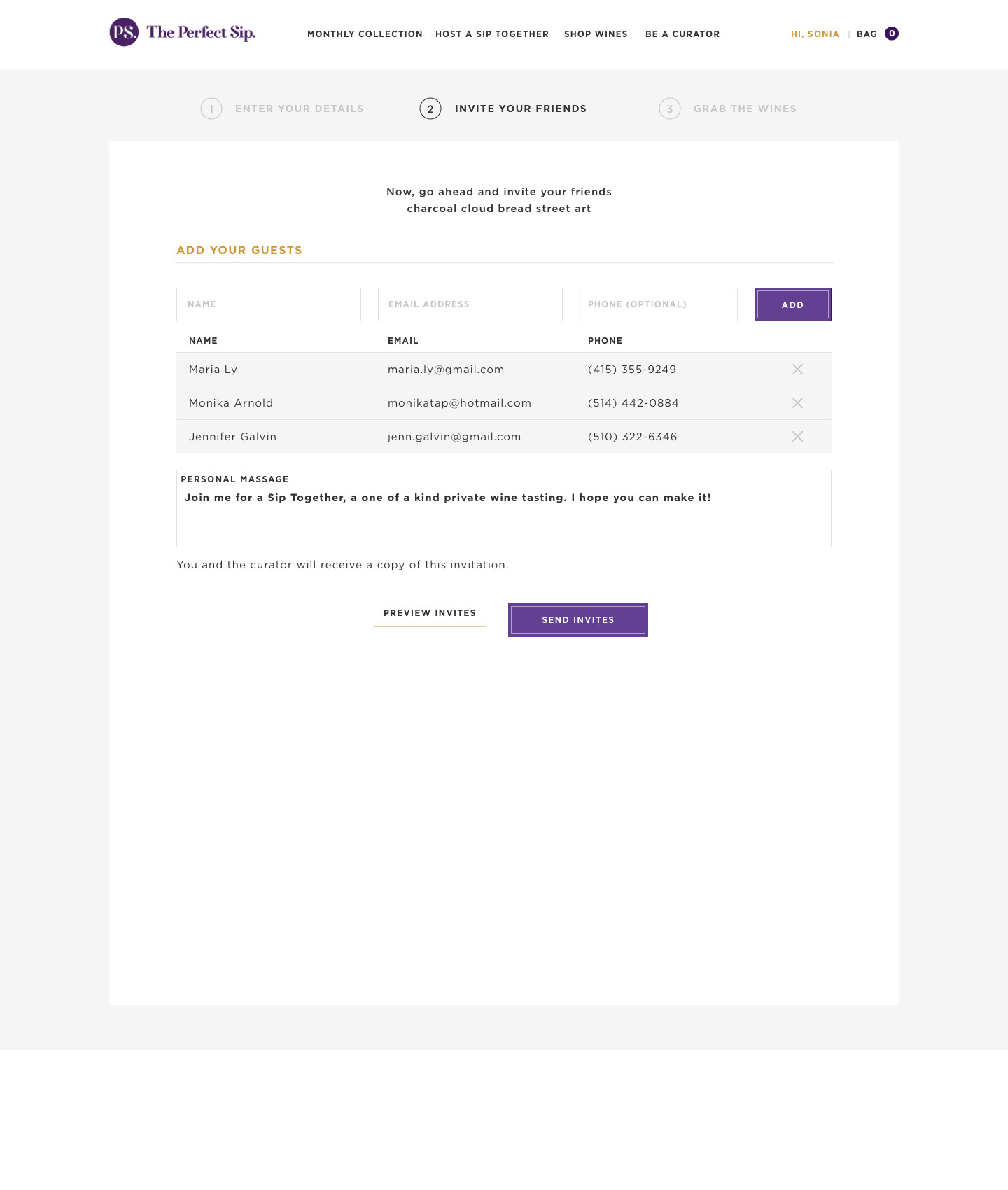Select the Phone (Optional) field
Screen dimensions: 1008x1190
point(659,304)
